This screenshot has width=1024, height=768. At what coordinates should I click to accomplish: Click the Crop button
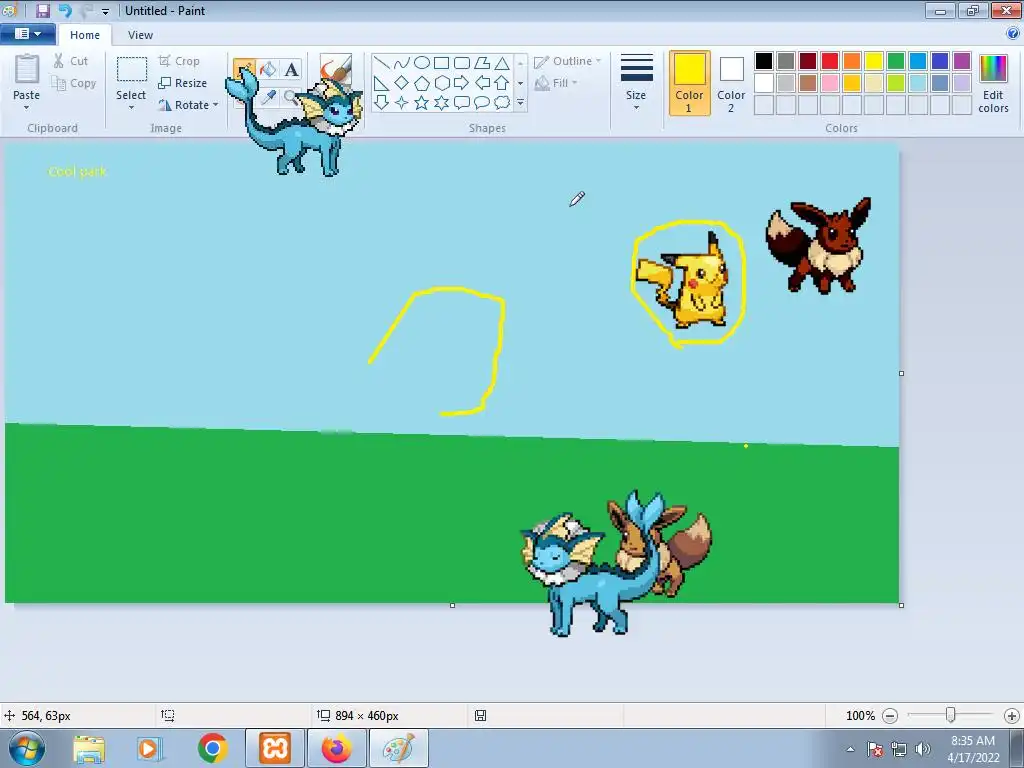(179, 61)
